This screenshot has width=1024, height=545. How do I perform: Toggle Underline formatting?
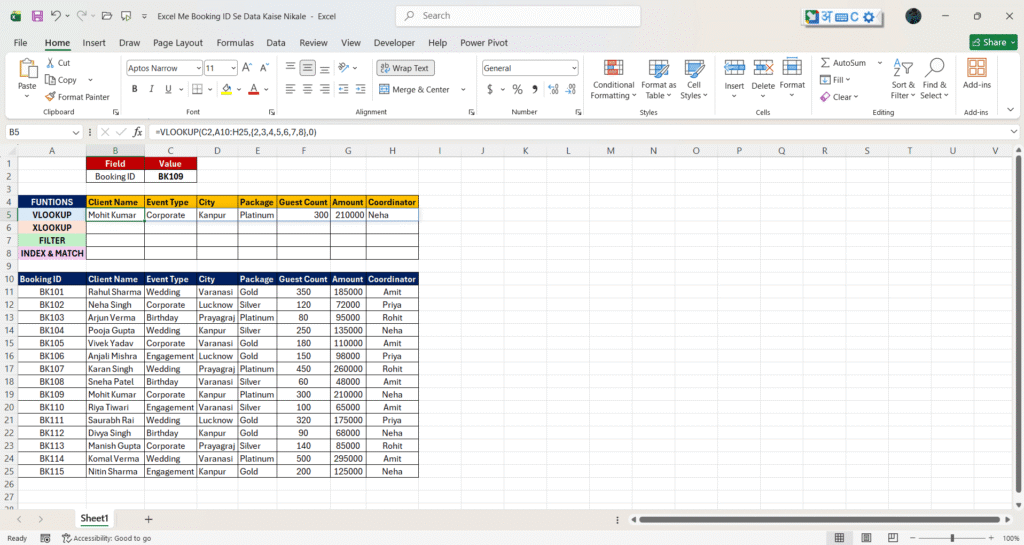point(168,89)
